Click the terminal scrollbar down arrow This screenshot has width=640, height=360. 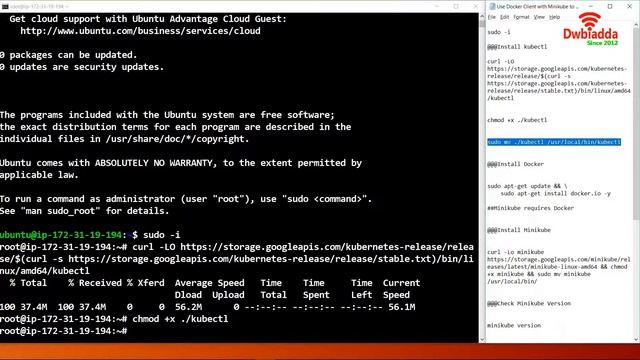(482, 339)
